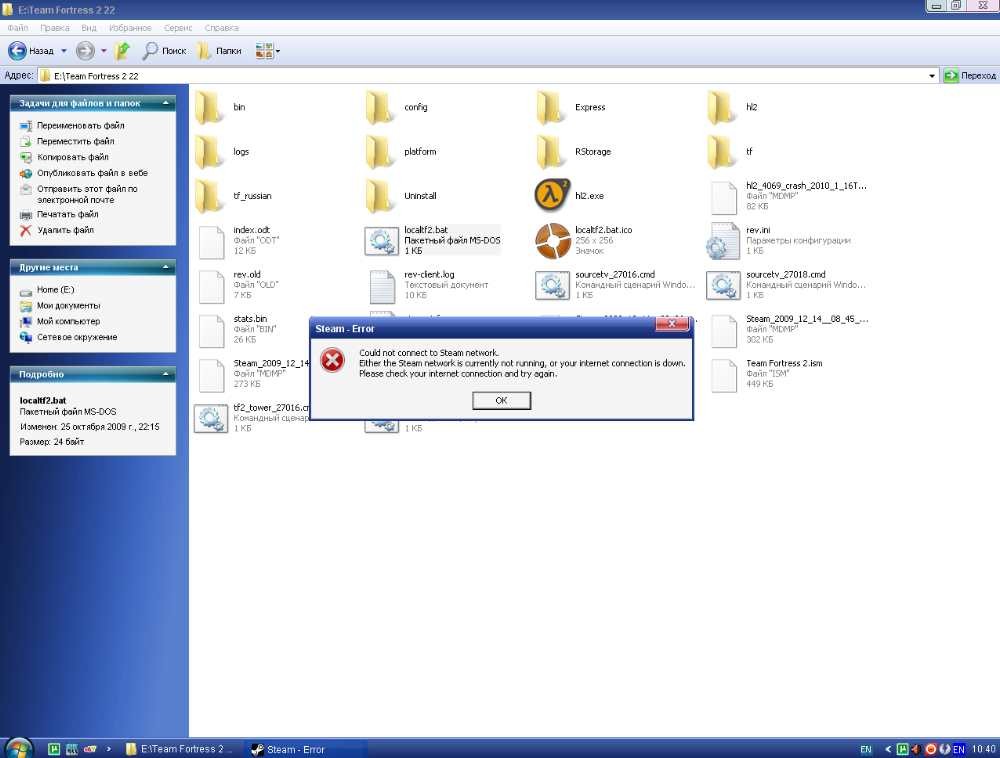Select the Express folder icon
This screenshot has height=758, width=1000.
(550, 107)
